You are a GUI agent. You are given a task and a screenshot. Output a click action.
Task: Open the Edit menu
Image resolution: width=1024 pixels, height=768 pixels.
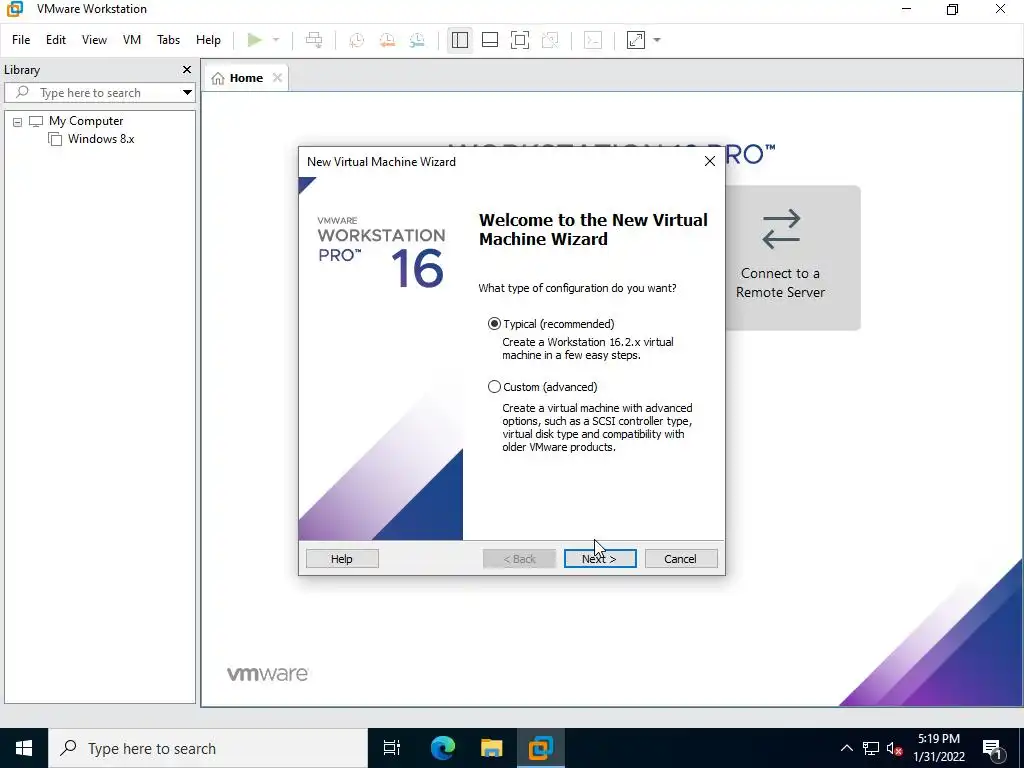point(56,40)
